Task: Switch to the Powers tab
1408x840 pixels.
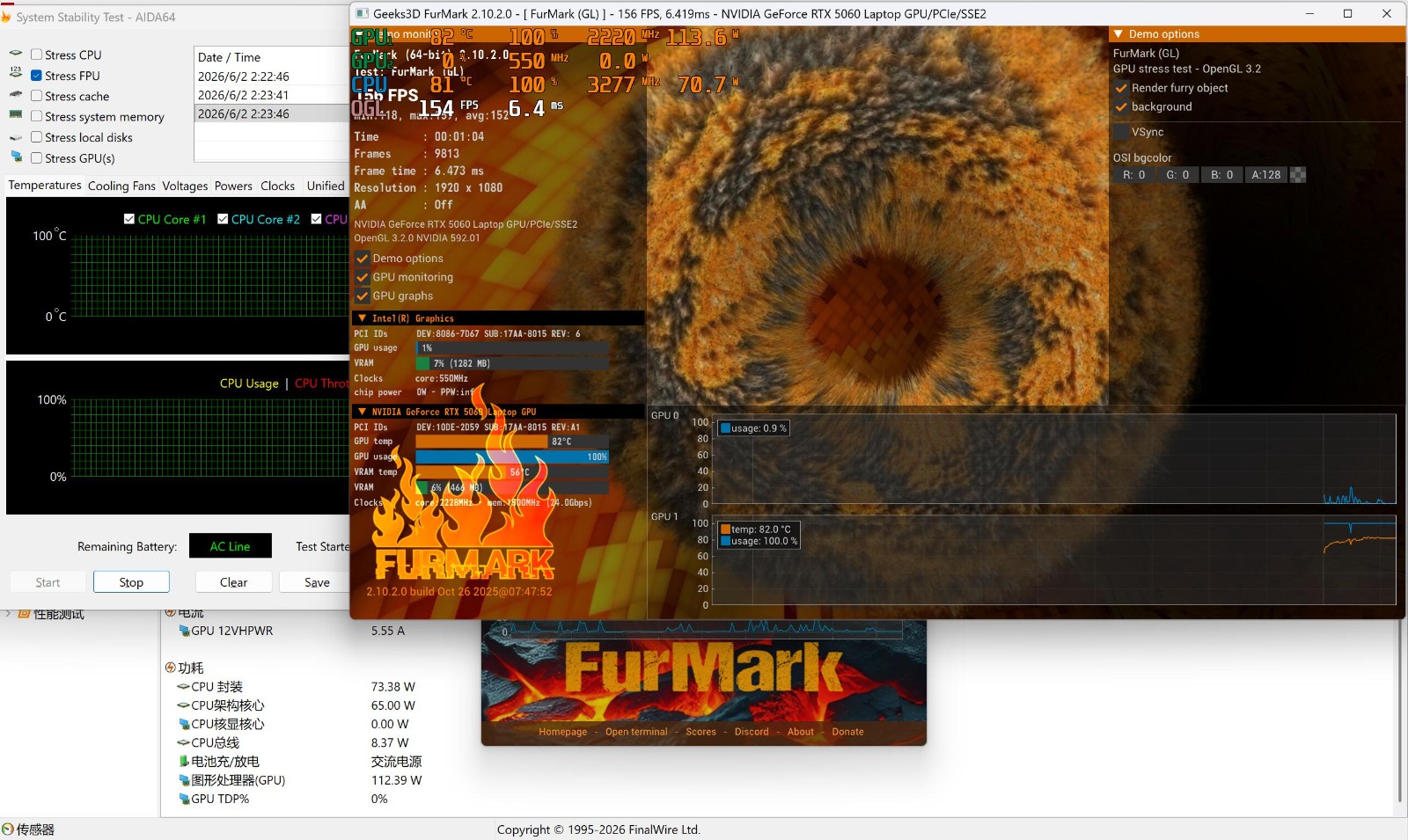Action: tap(233, 186)
